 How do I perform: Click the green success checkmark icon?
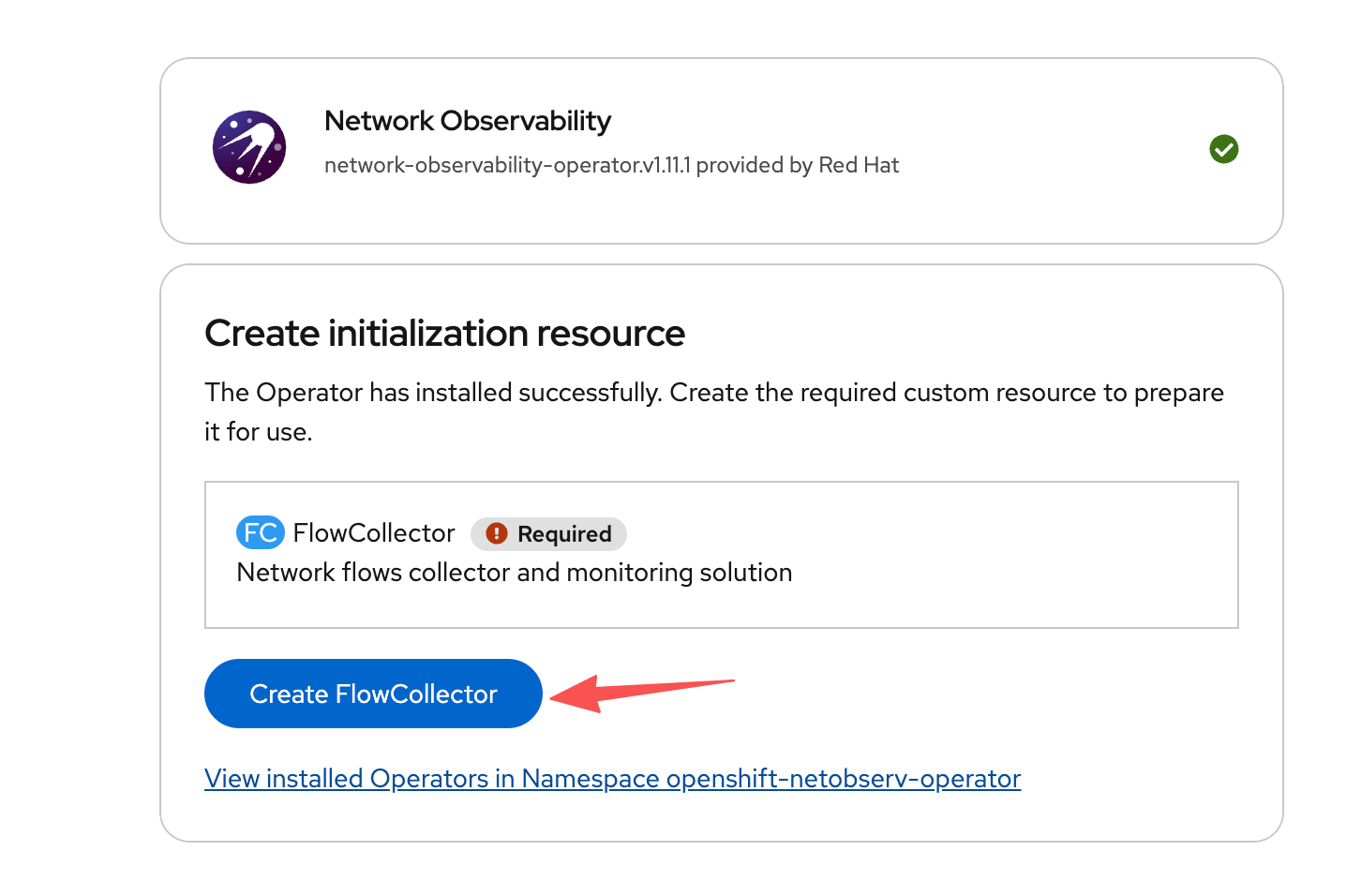(x=1223, y=149)
